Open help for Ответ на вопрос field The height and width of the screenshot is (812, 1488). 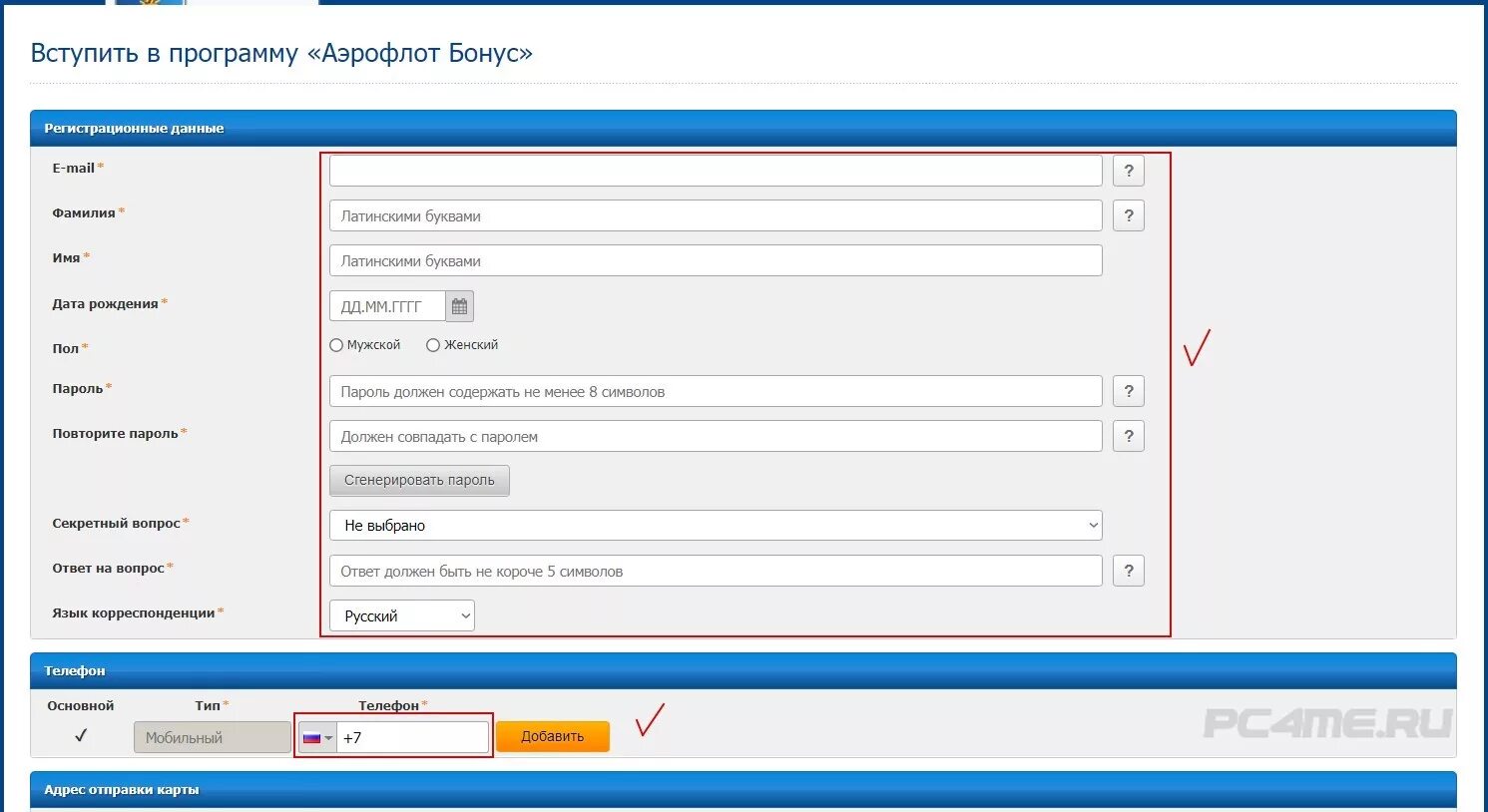[x=1129, y=571]
